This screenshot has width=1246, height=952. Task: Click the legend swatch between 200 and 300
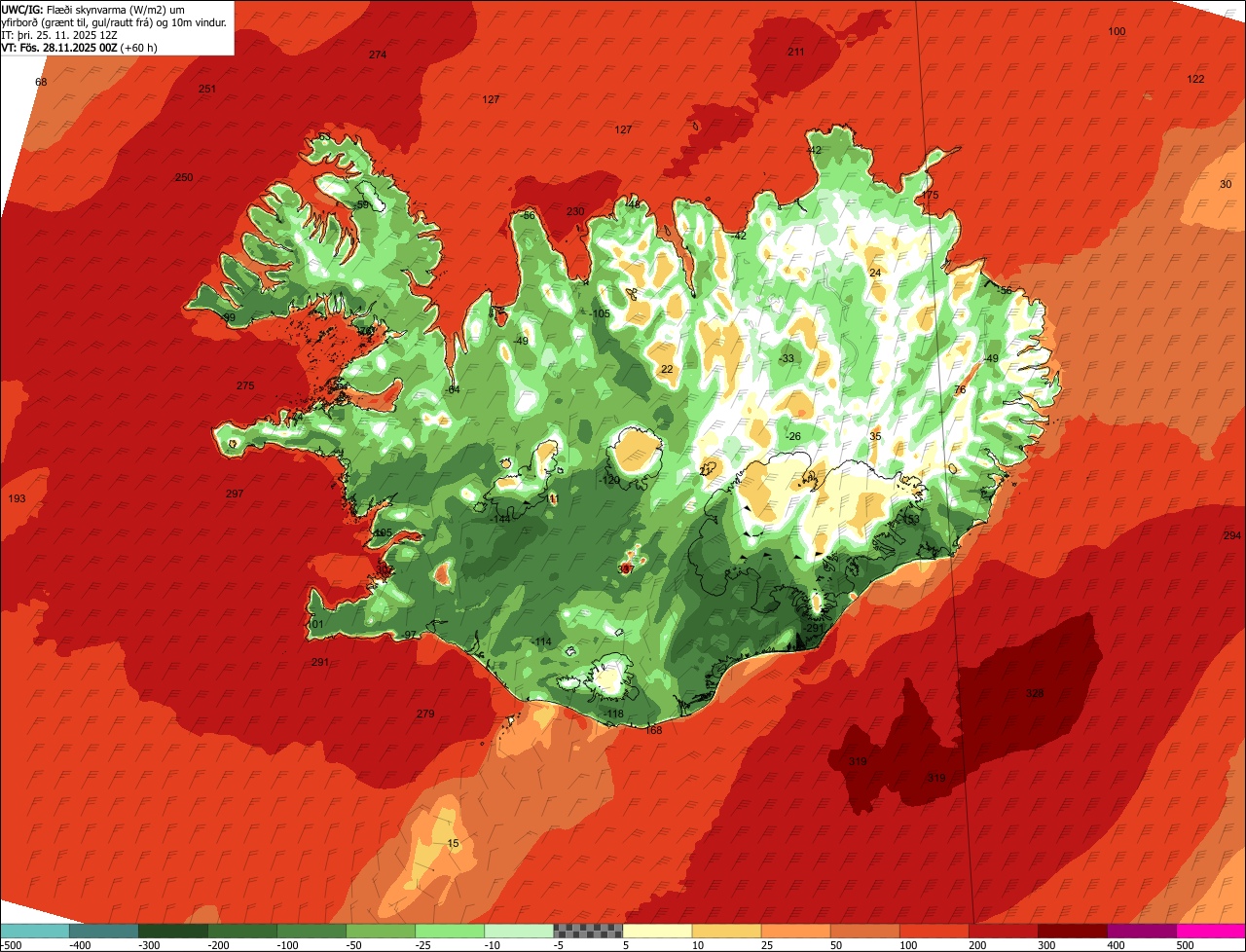1004,930
